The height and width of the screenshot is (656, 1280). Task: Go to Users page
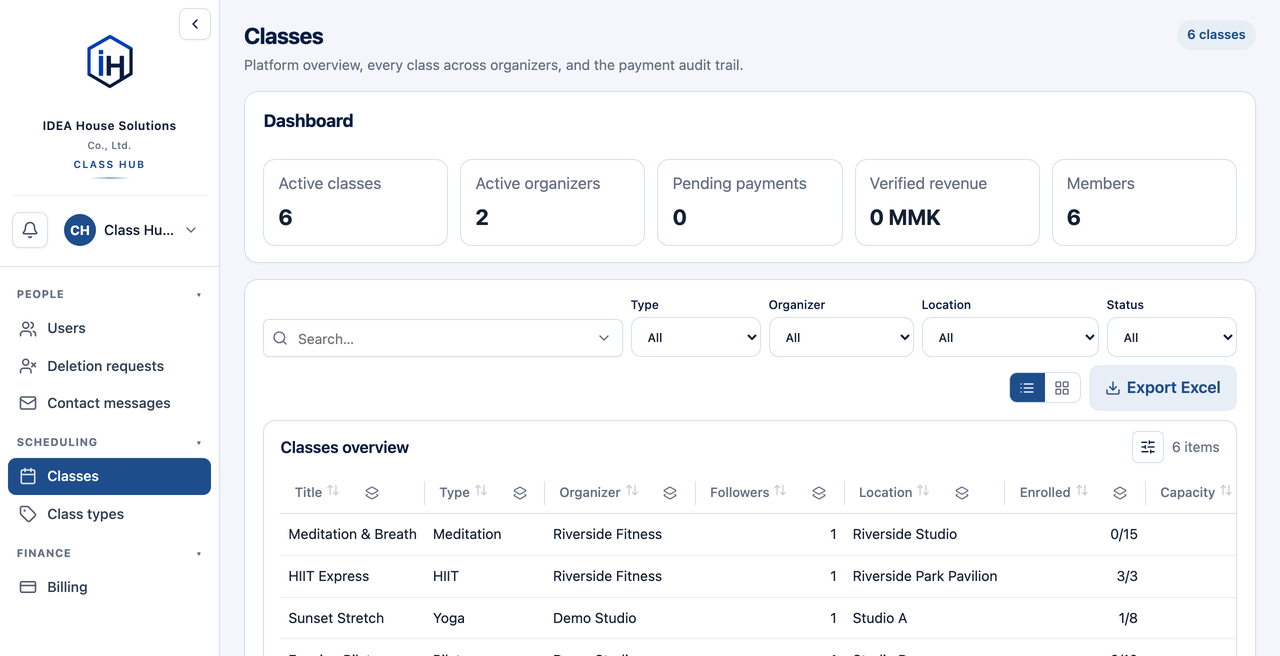click(x=109, y=328)
